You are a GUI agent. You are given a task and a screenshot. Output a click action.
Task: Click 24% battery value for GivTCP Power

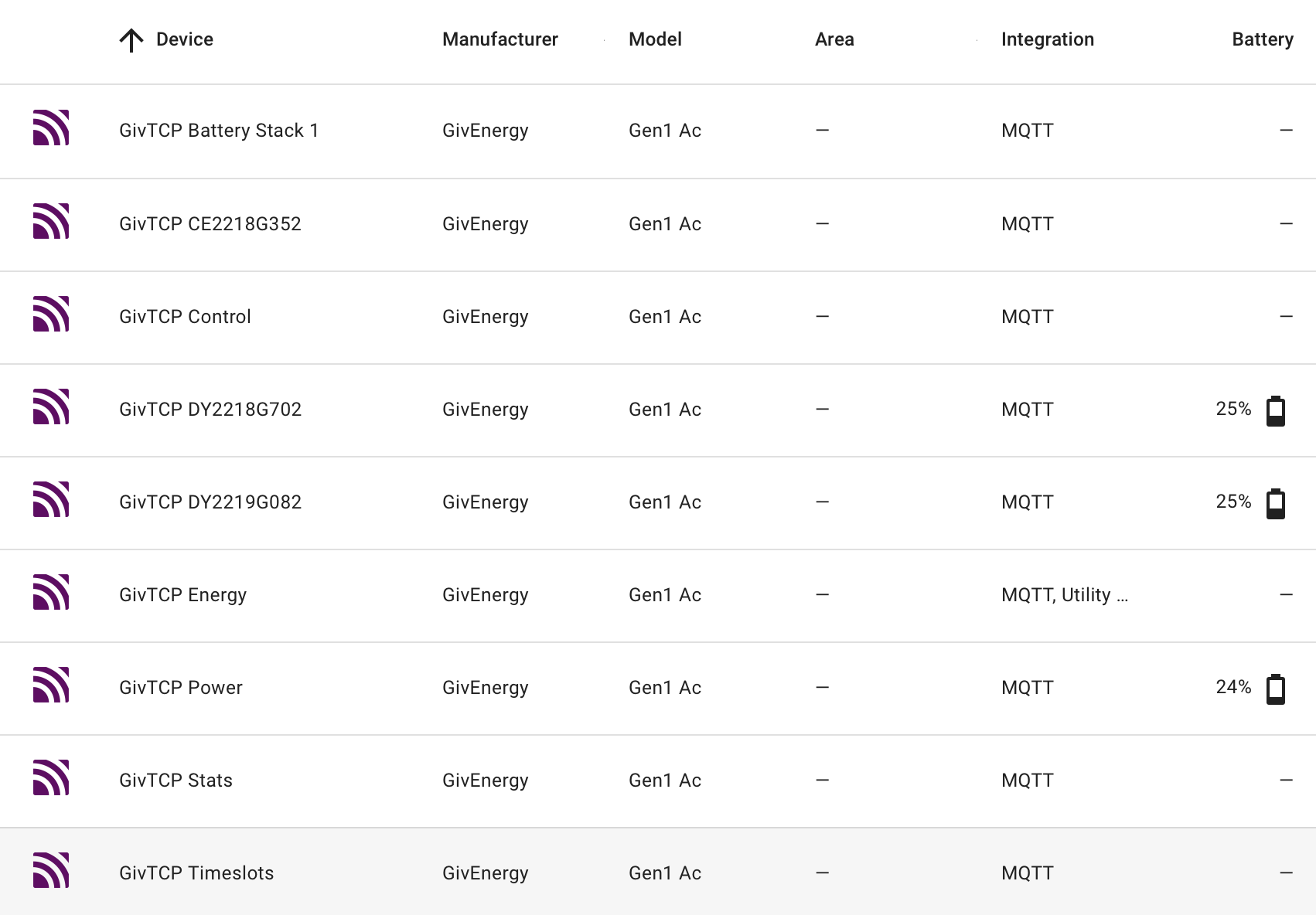coord(1233,687)
